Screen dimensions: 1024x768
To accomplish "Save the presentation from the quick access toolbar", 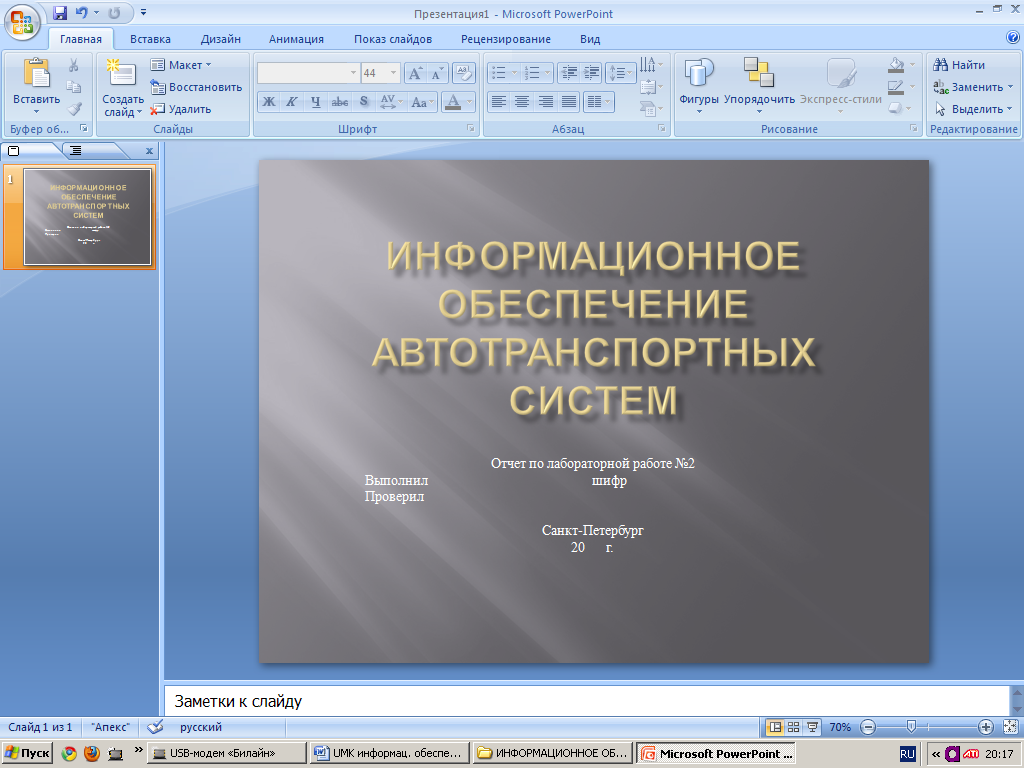I will pyautogui.click(x=60, y=13).
